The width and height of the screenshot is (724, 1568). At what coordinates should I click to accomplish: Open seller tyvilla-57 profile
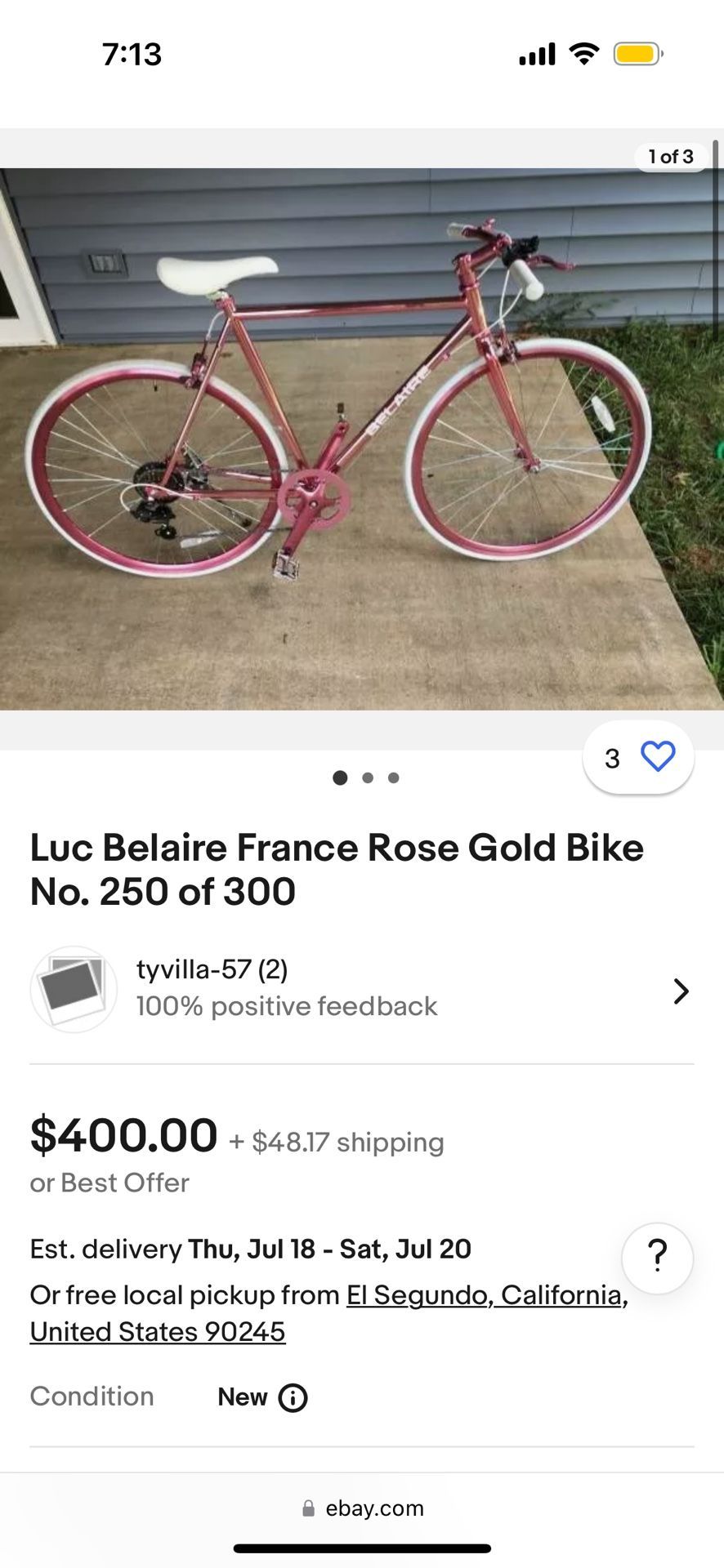(211, 969)
